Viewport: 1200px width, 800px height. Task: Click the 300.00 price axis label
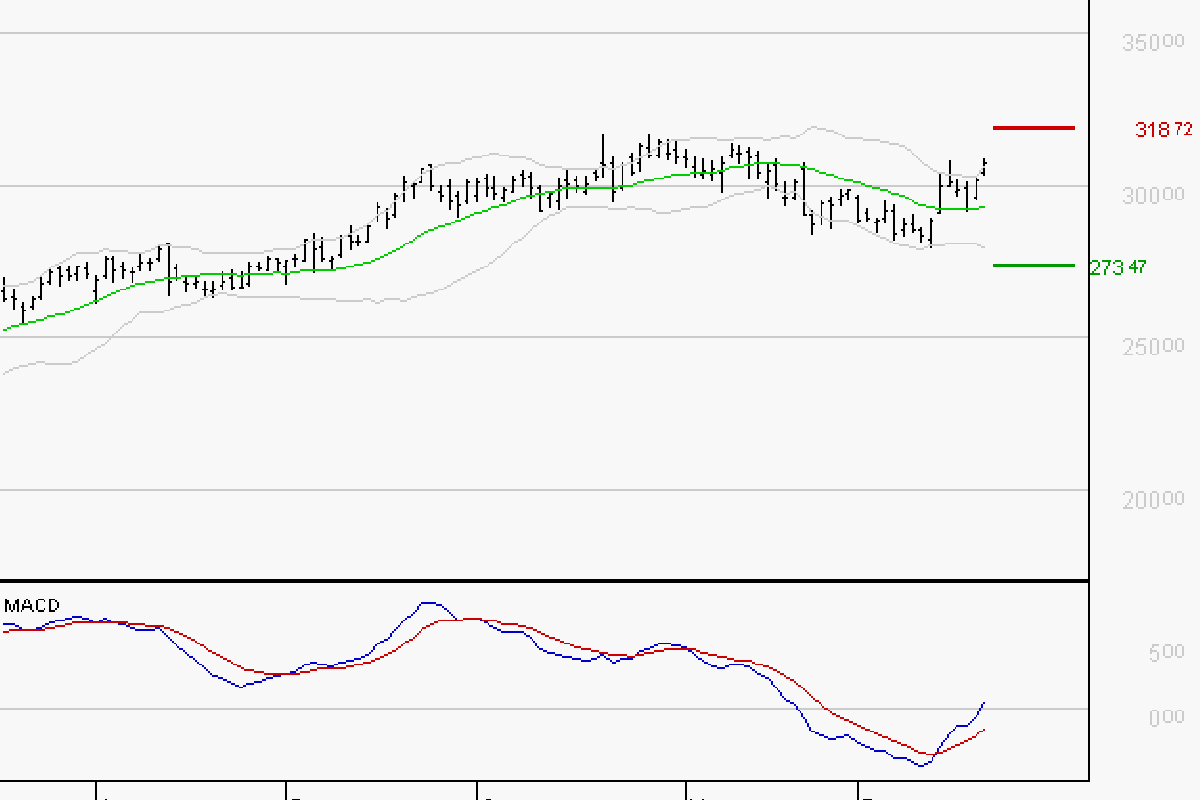click(x=1153, y=195)
